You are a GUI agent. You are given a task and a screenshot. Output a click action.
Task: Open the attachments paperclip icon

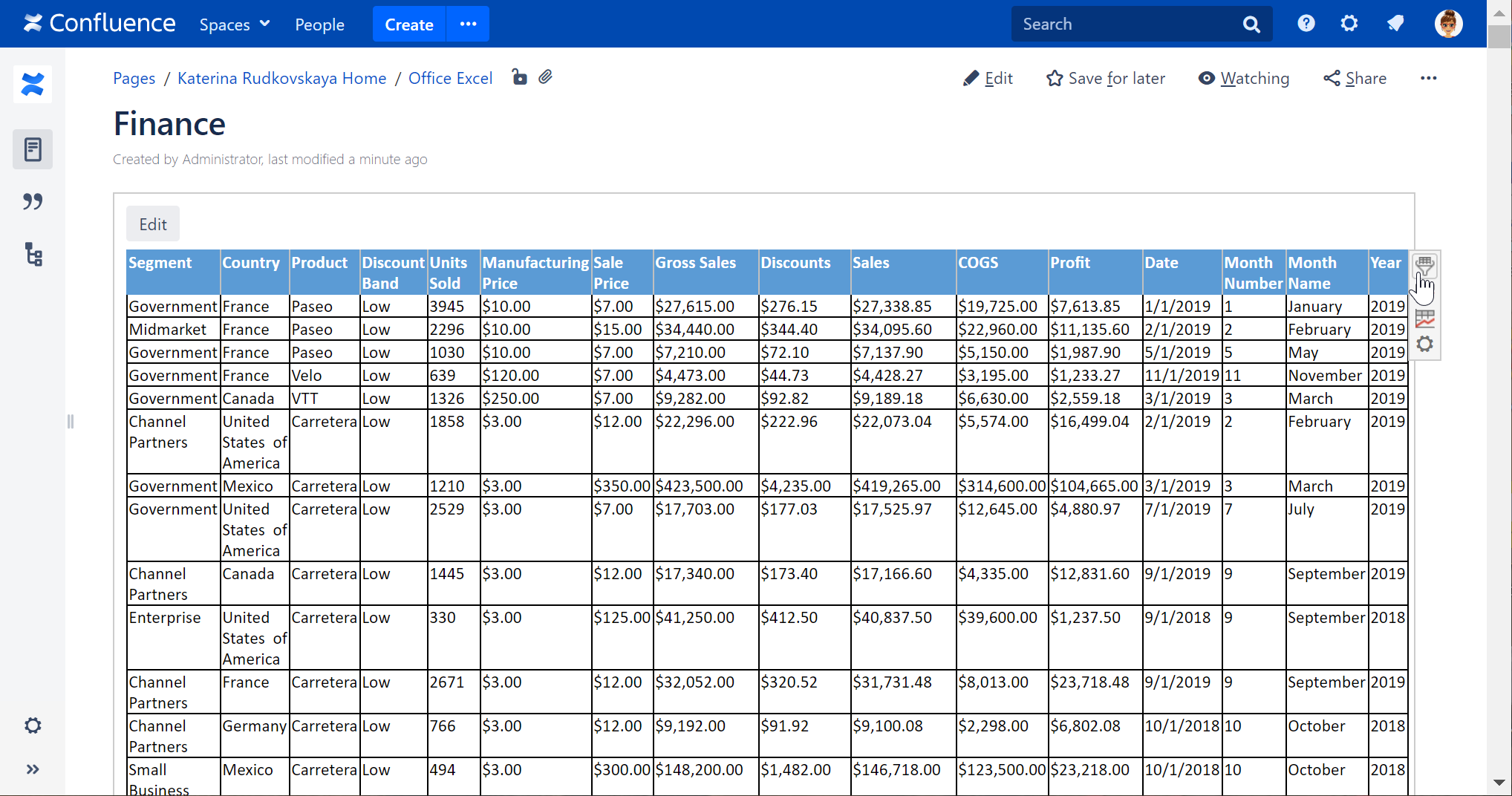(x=546, y=77)
